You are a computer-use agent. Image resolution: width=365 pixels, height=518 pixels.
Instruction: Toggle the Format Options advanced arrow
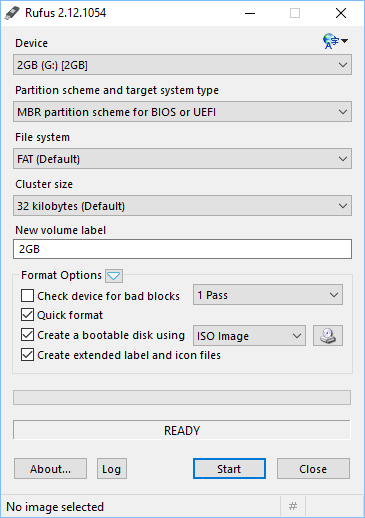pyautogui.click(x=114, y=276)
